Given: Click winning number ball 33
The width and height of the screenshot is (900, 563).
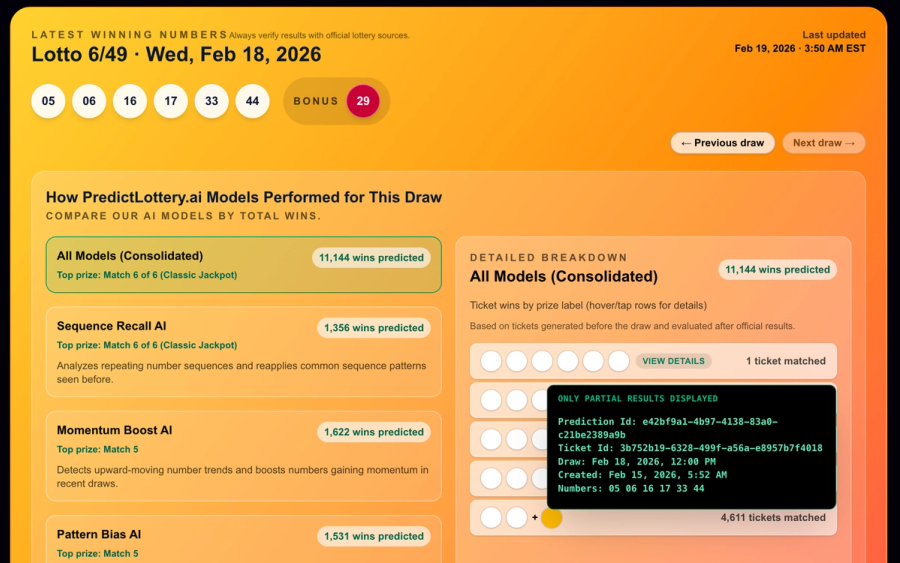Looking at the screenshot, I should click(x=211, y=101).
